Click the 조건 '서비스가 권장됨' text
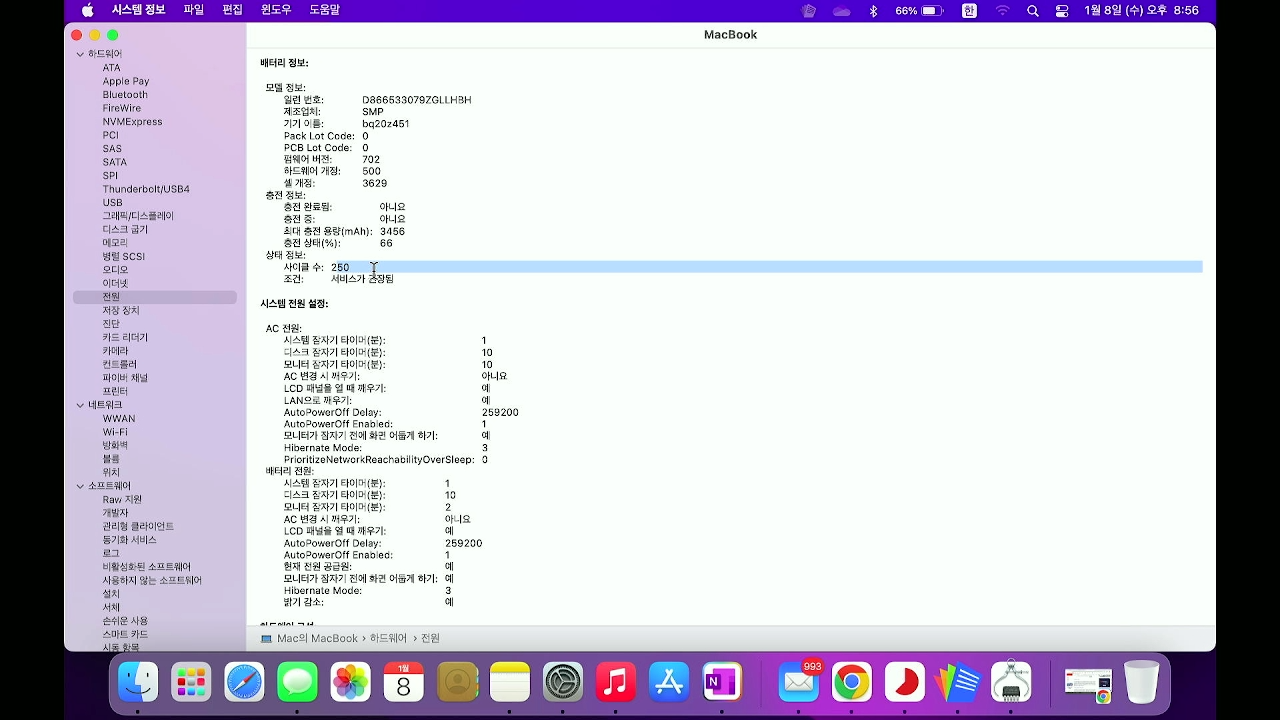Screen dimensions: 1280x720 click(x=362, y=279)
